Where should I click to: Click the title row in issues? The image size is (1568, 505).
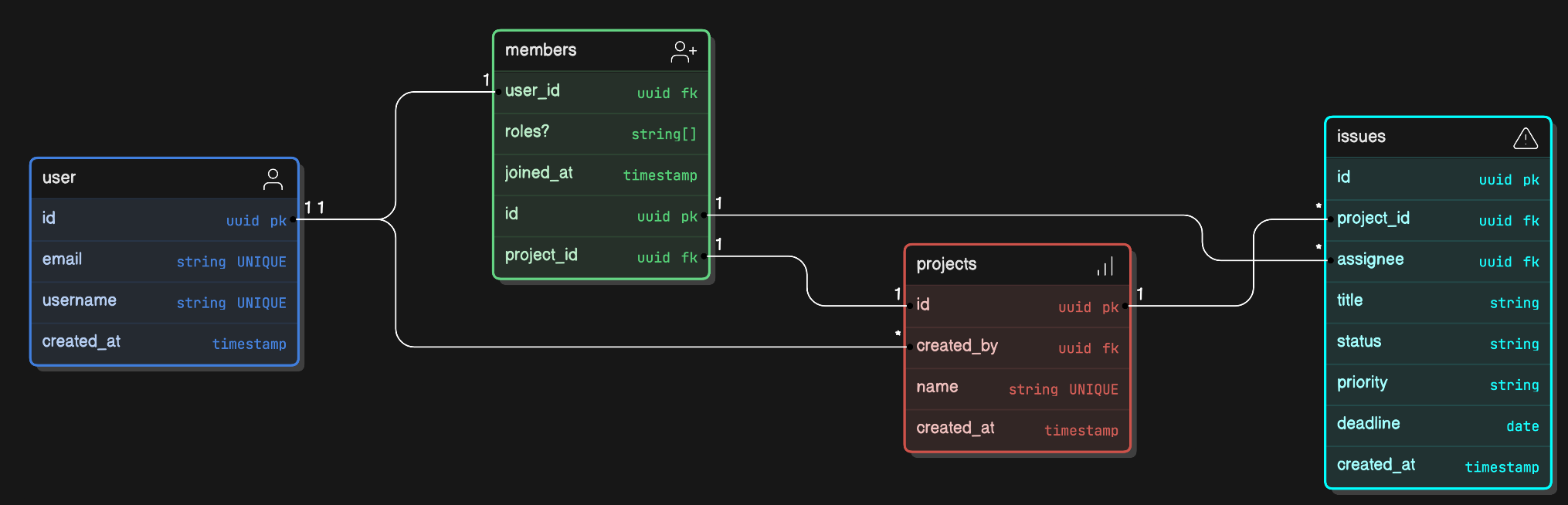click(x=1437, y=301)
